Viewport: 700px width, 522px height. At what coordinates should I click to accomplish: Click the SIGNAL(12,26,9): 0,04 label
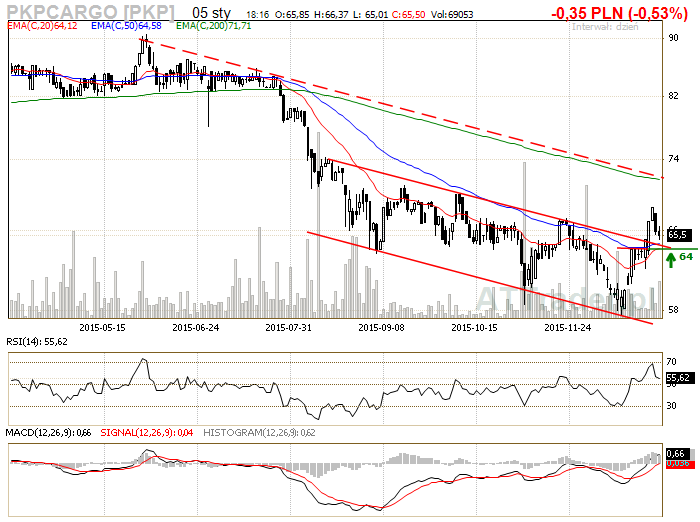(x=146, y=433)
